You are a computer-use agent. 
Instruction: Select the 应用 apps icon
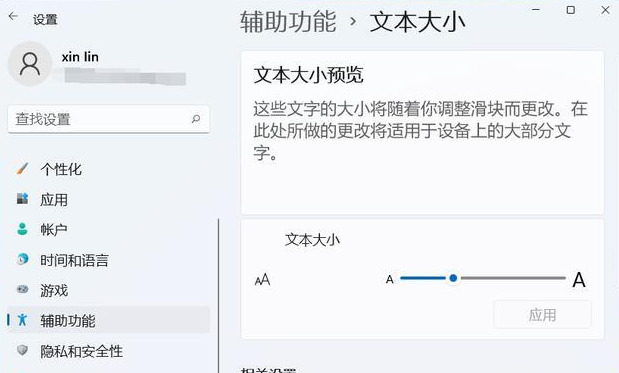pos(23,199)
